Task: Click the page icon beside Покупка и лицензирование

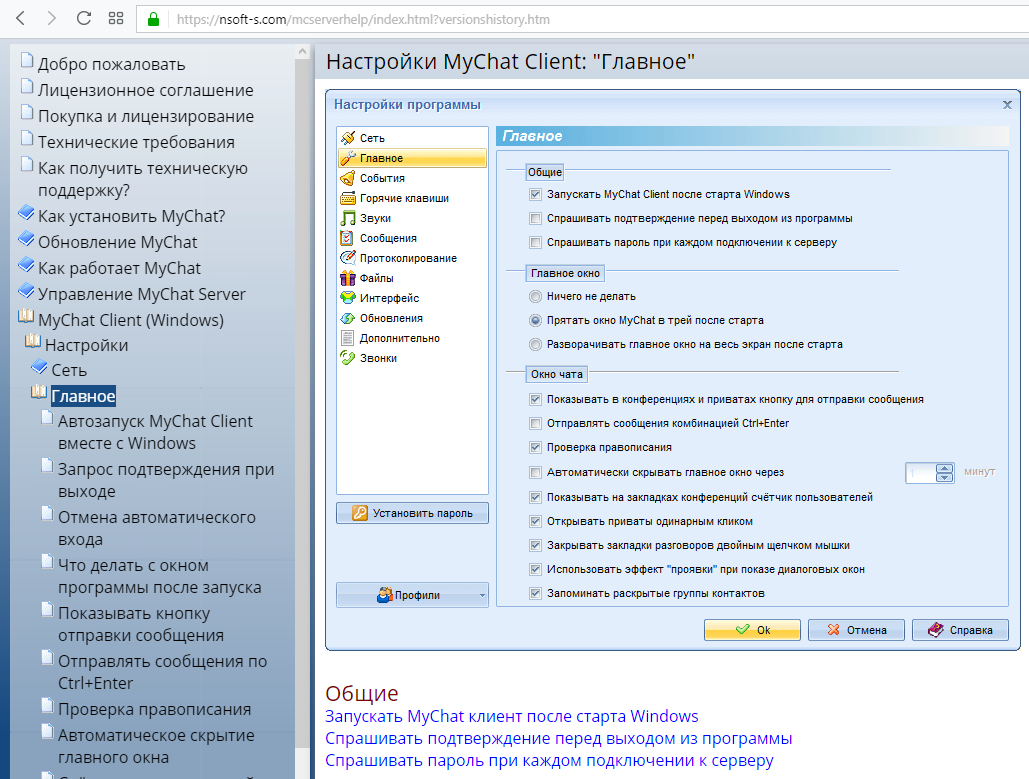Action: (27, 112)
